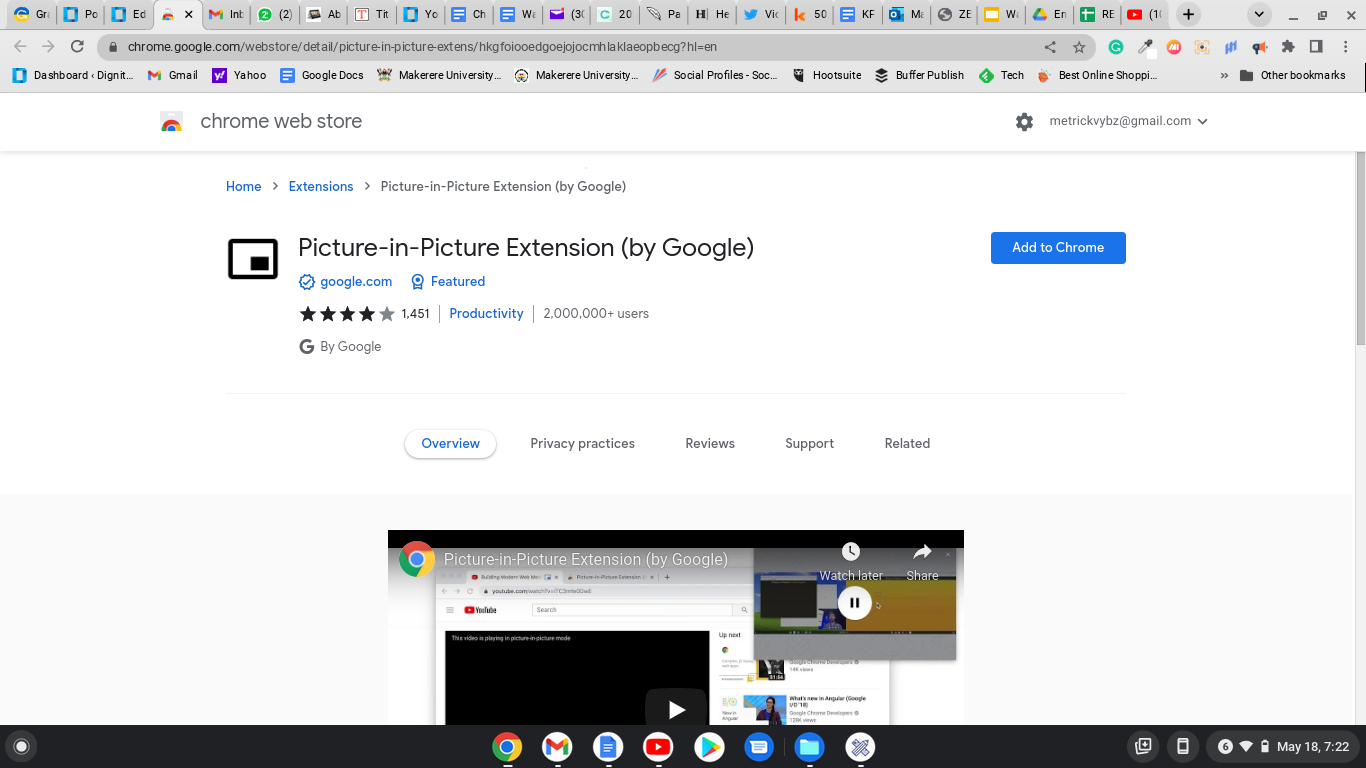The width and height of the screenshot is (1366, 768).
Task: Open the Related tab
Action: coord(907,444)
